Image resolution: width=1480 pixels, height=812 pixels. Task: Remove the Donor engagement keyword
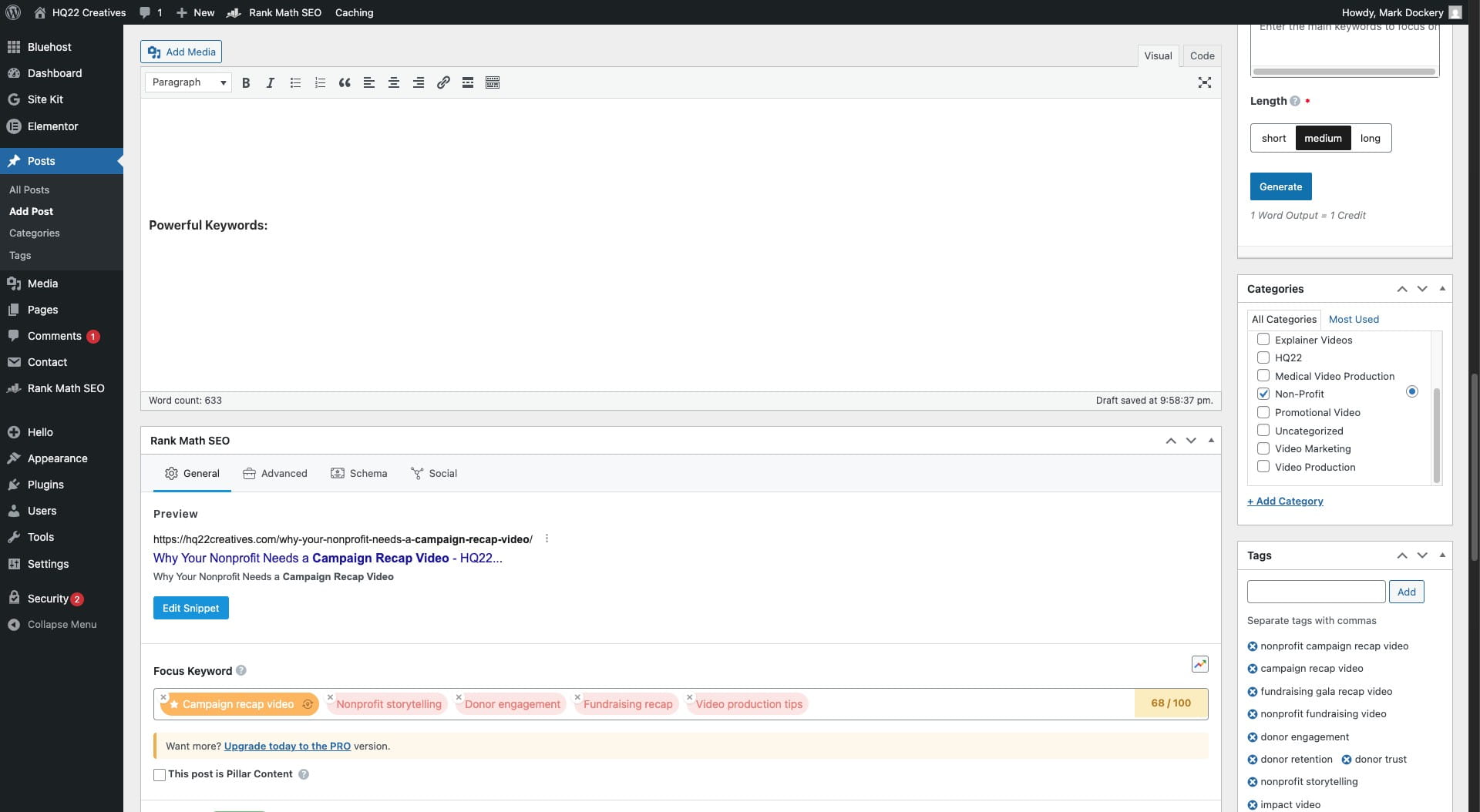click(459, 697)
